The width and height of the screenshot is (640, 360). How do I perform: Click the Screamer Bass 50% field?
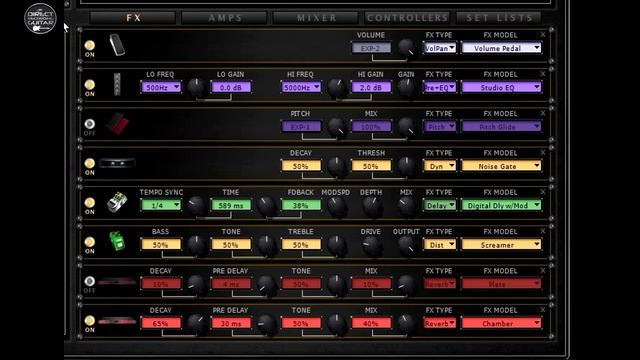pyautogui.click(x=161, y=245)
